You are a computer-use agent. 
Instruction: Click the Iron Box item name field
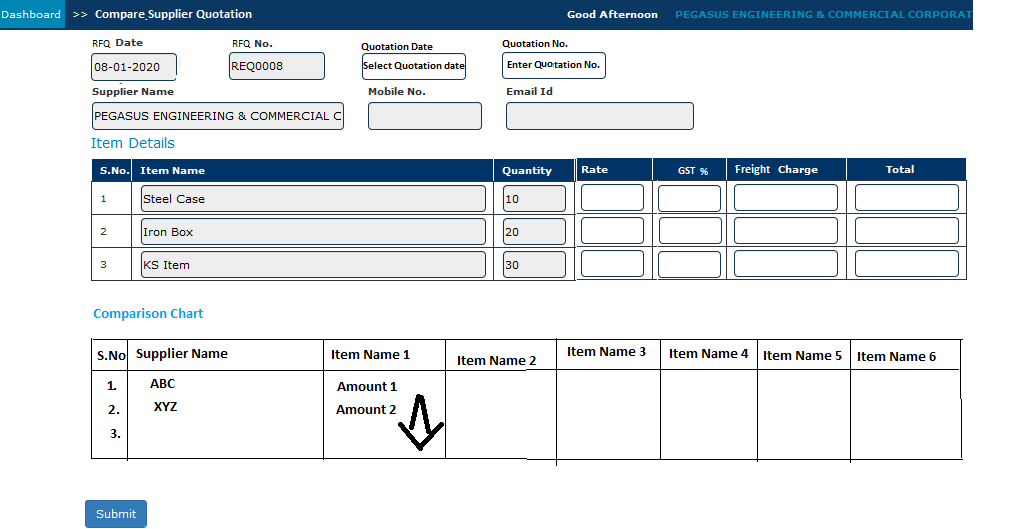click(x=313, y=232)
